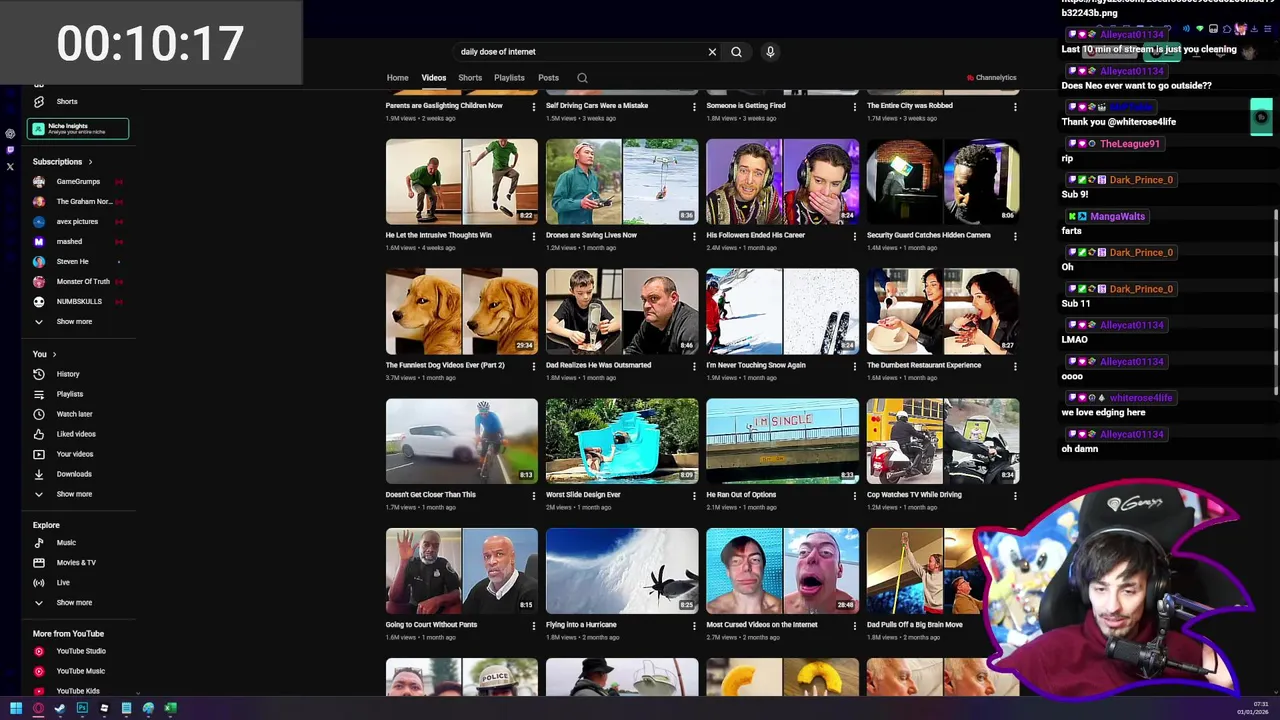1280x720 pixels.
Task: Open menu for He Let the Intrusive Thoughts Win
Action: [x=533, y=236]
